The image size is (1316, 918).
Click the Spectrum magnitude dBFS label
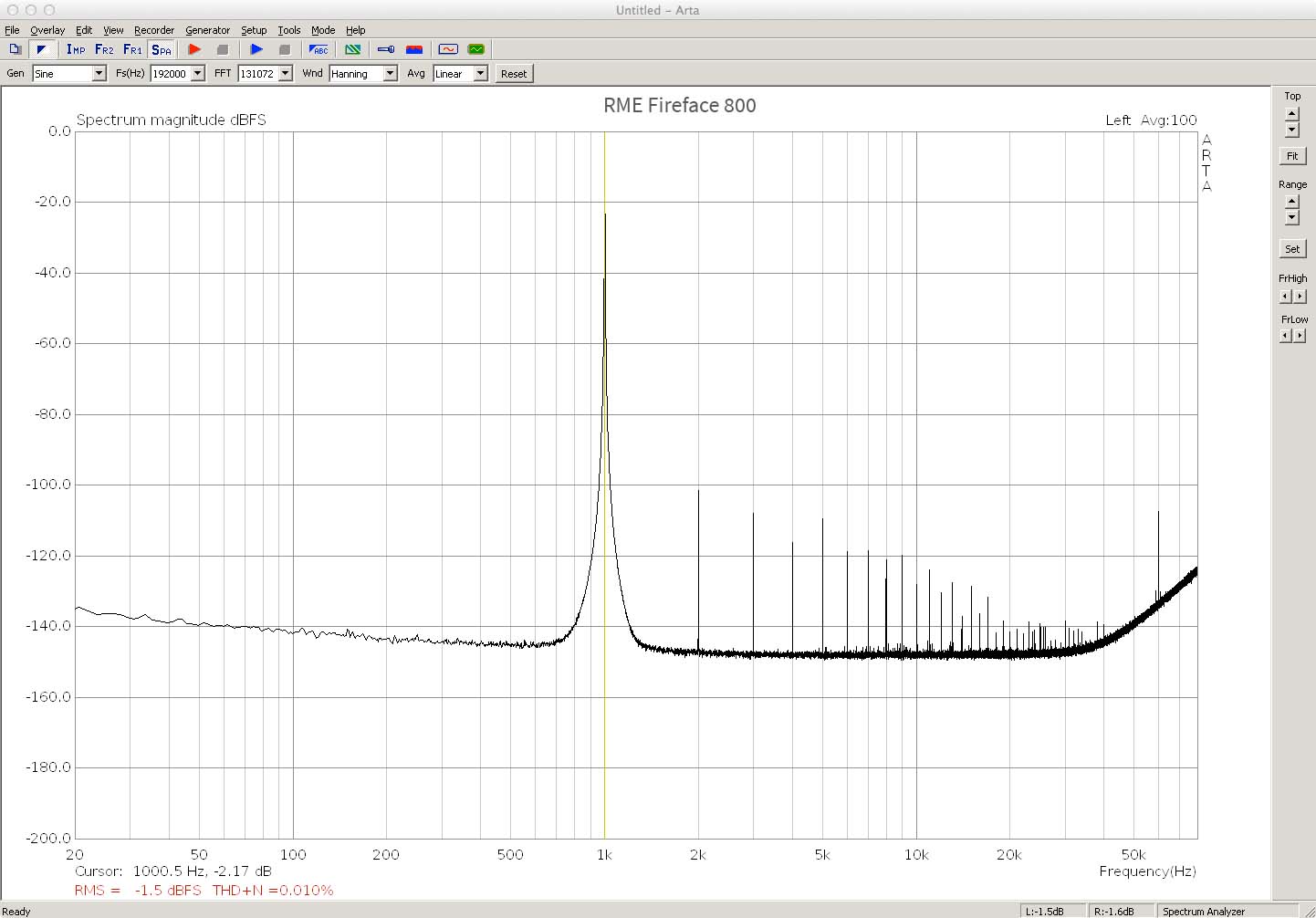click(x=172, y=120)
